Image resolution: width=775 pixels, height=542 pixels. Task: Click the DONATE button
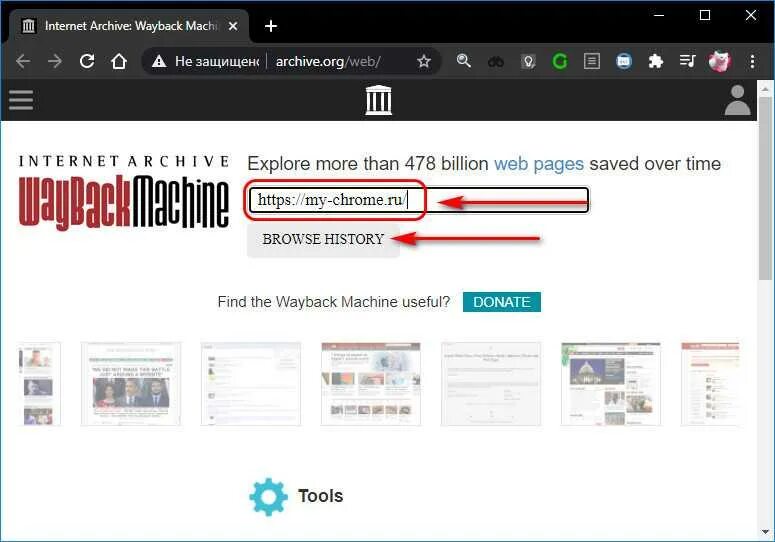[x=502, y=302]
